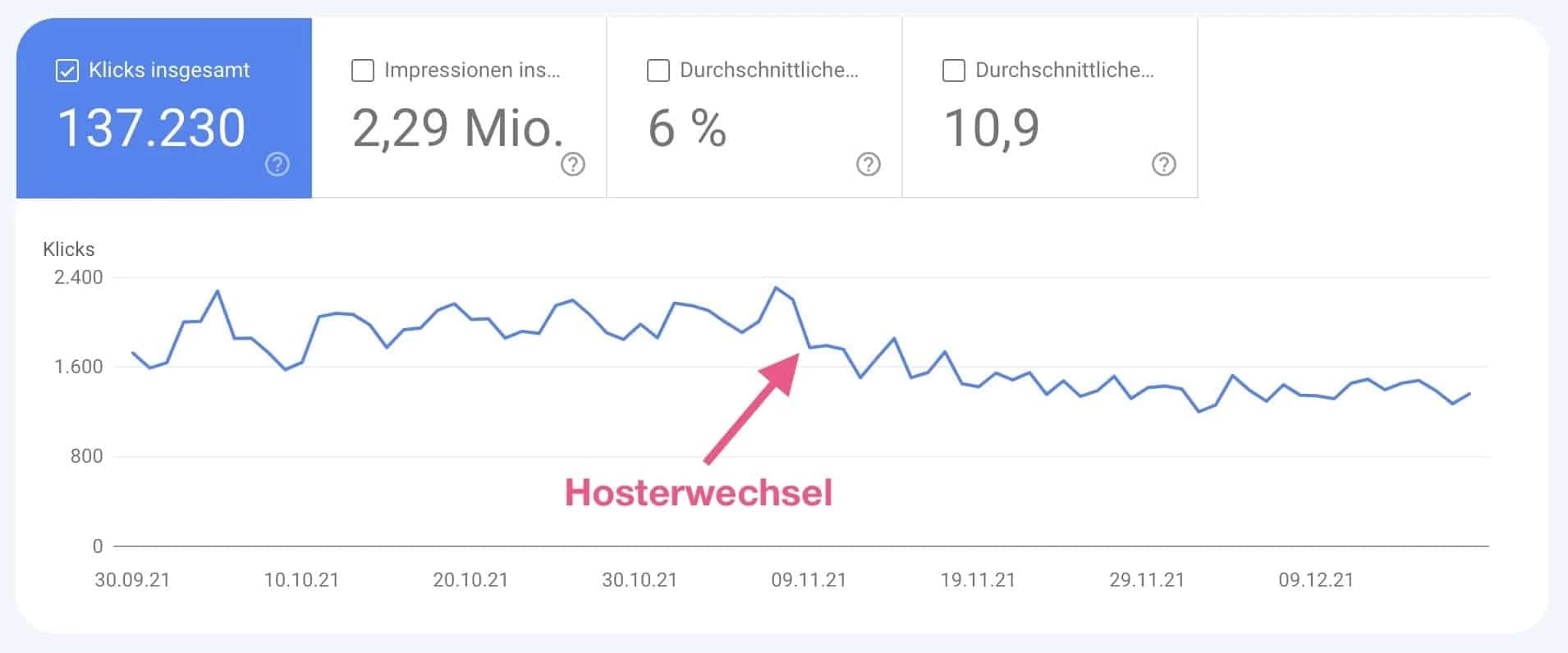Open help for the average position metric card
Image resolution: width=1568 pixels, height=653 pixels.
(x=1163, y=164)
